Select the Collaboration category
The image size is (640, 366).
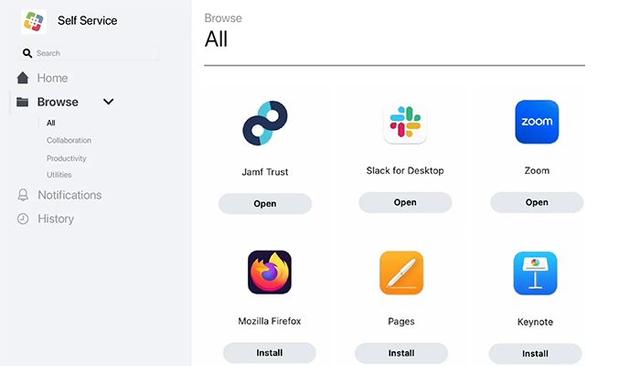[69, 140]
